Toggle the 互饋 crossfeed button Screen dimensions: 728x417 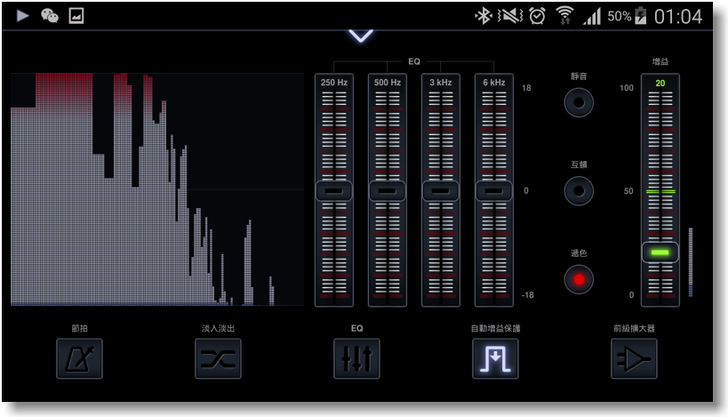[x=578, y=190]
